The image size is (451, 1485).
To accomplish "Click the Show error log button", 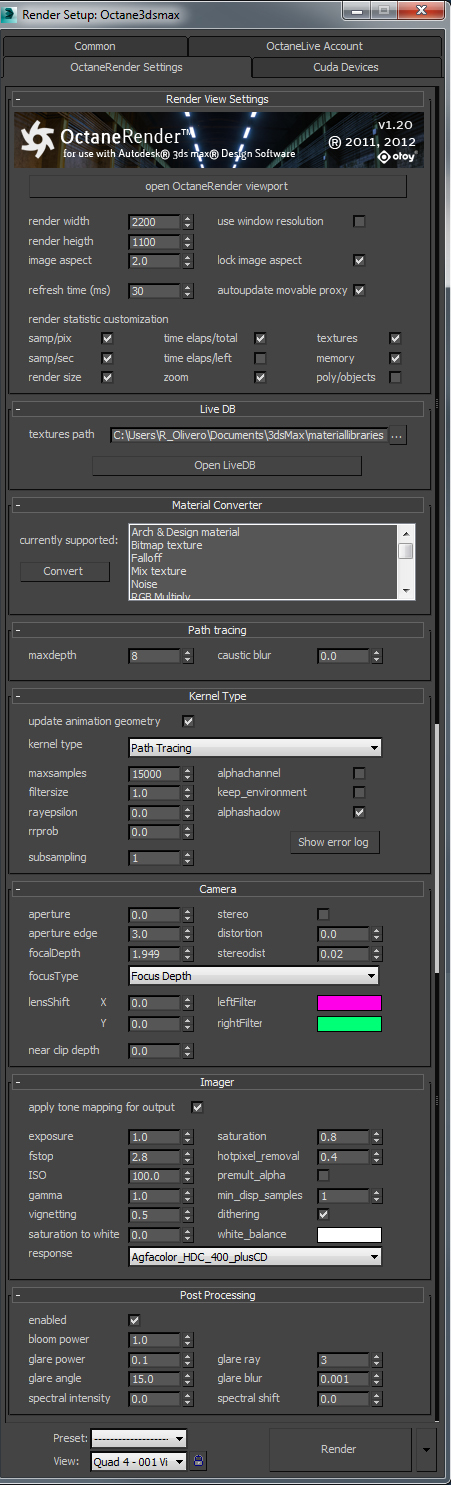I will point(333,842).
